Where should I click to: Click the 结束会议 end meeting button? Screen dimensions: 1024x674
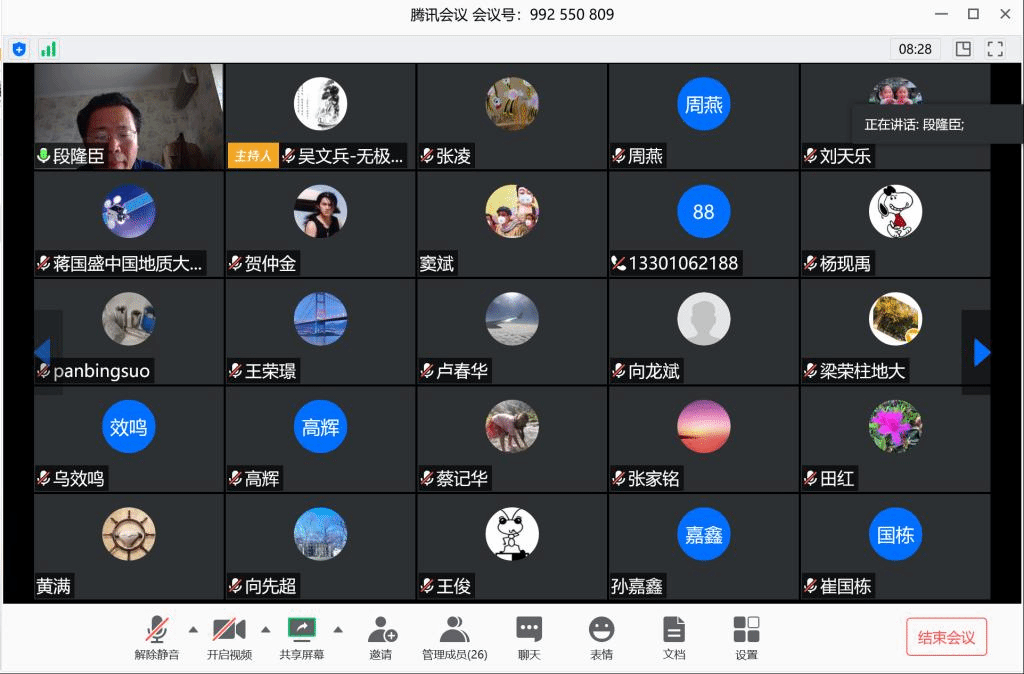pos(946,637)
